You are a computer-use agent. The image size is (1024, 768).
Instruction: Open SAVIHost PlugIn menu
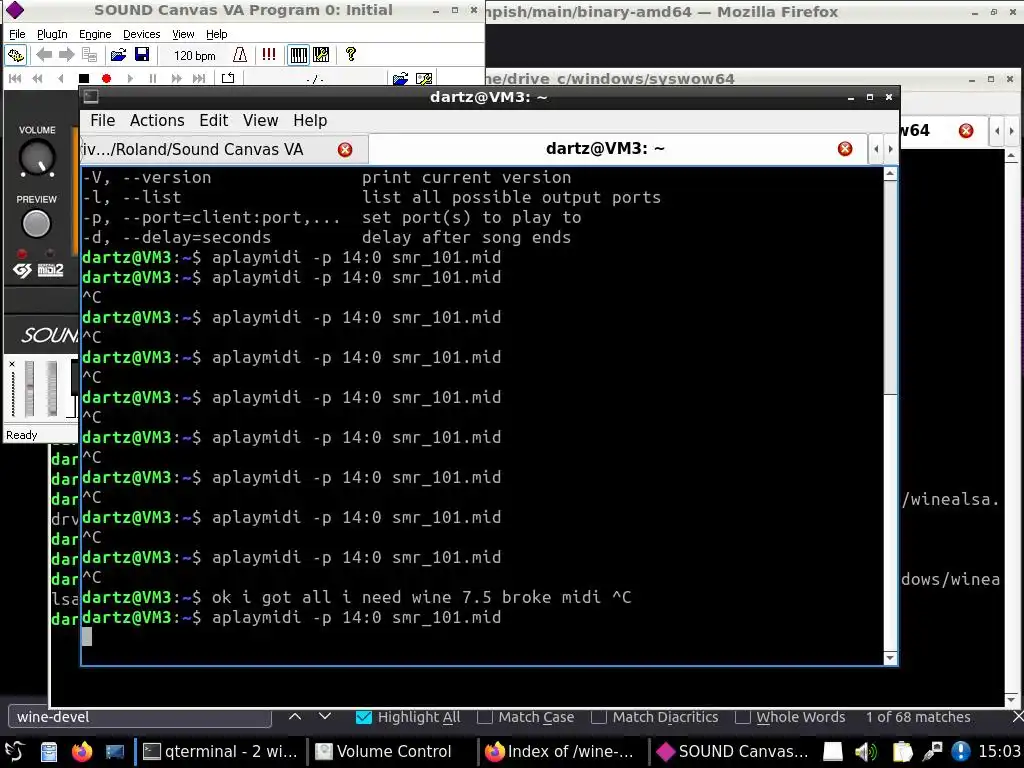pos(52,34)
